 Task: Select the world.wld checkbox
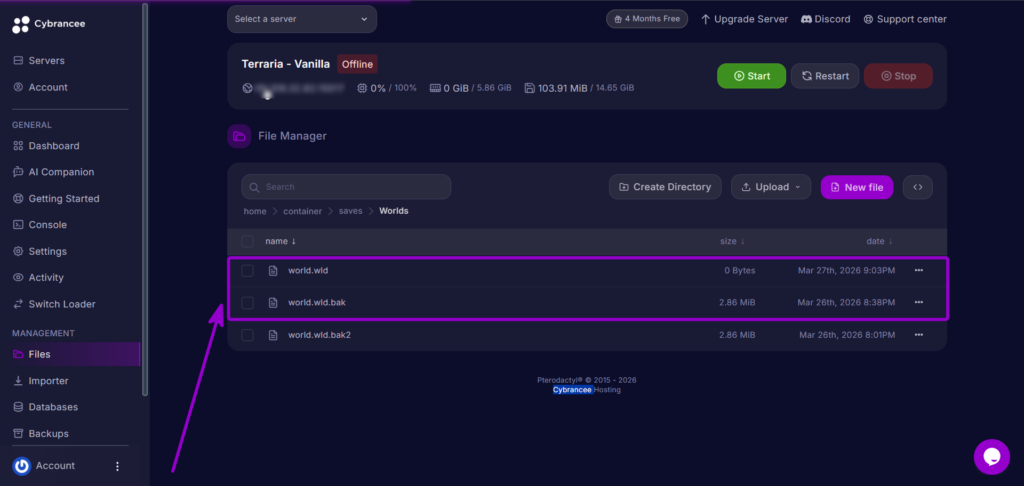click(248, 270)
